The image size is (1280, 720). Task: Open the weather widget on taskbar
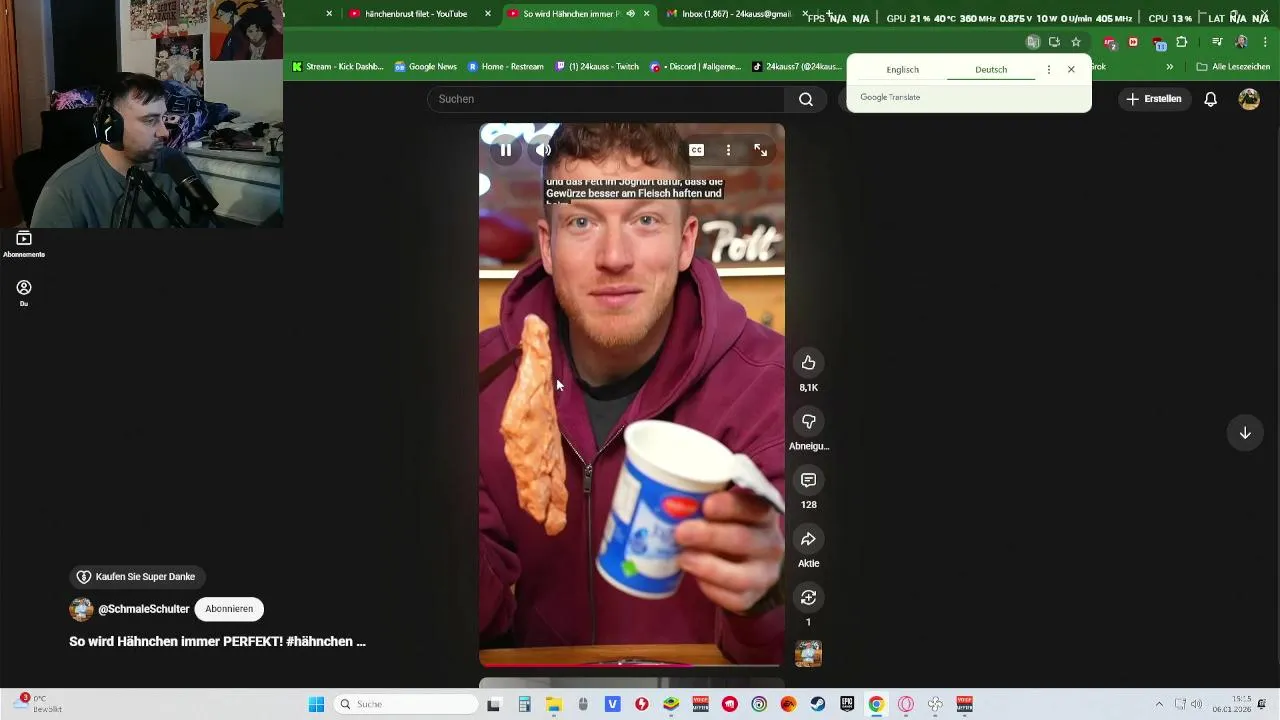pos(37,704)
